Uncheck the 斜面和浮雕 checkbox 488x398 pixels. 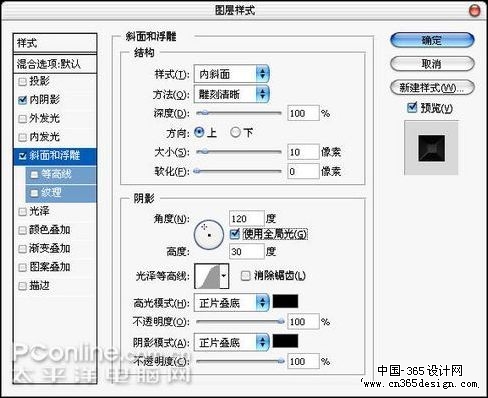pyautogui.click(x=22, y=156)
